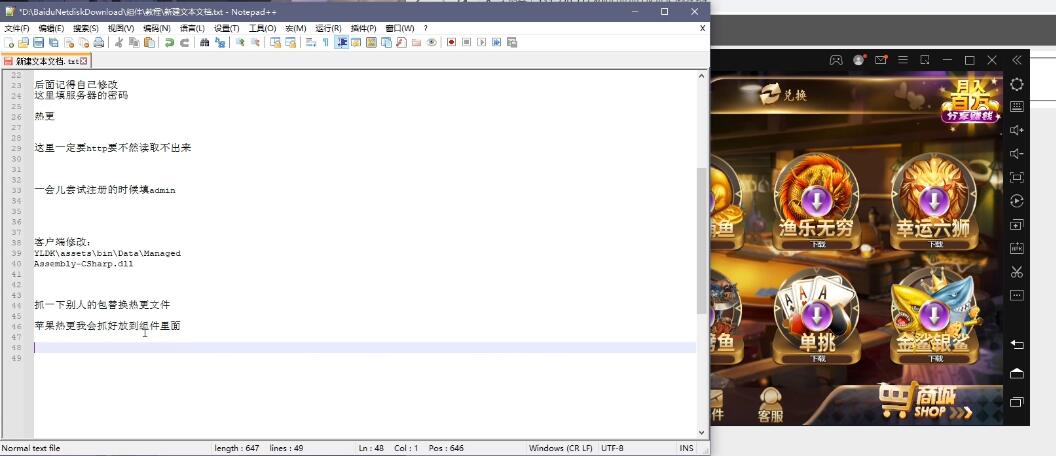Viewport: 1056px width, 456px height.
Task: Print the document via the printer icon
Action: 98,42
